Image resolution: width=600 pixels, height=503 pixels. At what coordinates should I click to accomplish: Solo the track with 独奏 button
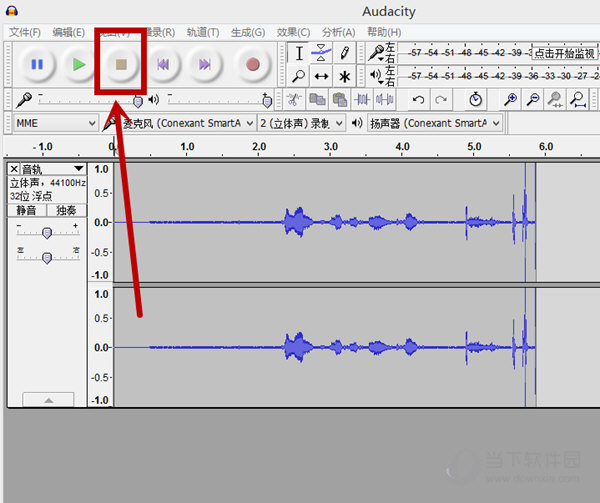point(66,210)
